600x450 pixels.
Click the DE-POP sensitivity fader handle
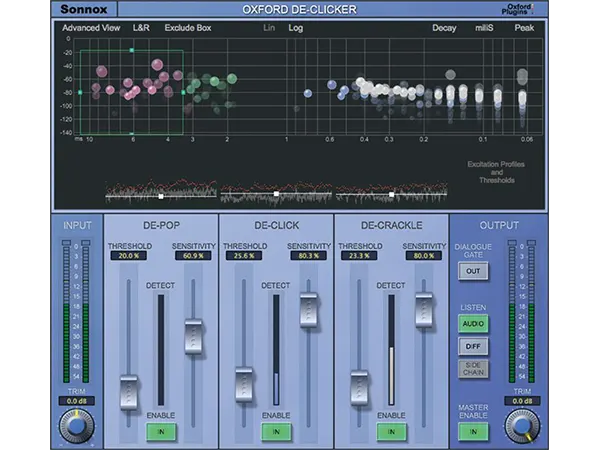[x=193, y=337]
